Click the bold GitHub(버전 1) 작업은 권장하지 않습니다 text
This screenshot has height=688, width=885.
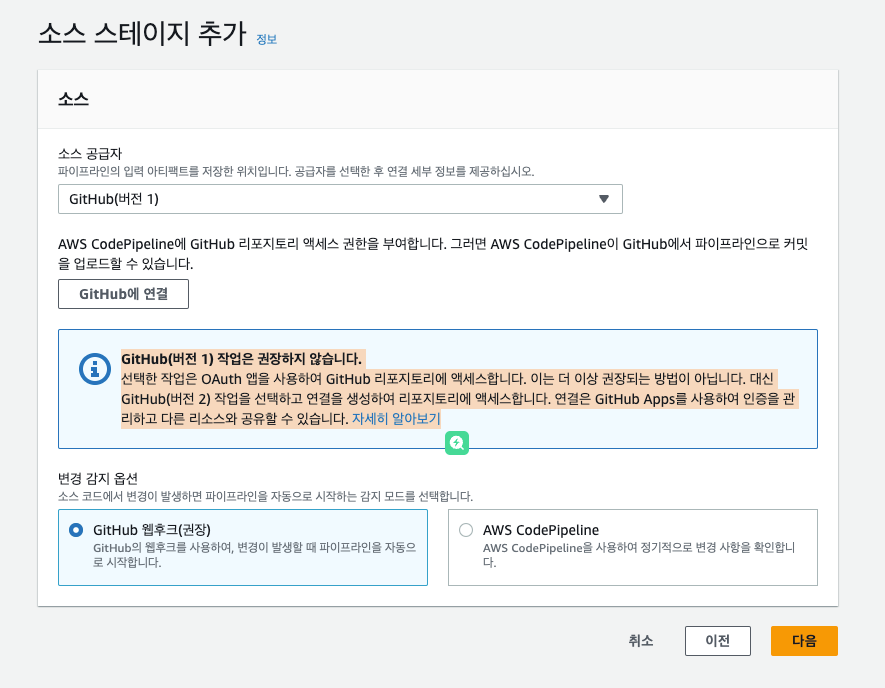point(242,359)
